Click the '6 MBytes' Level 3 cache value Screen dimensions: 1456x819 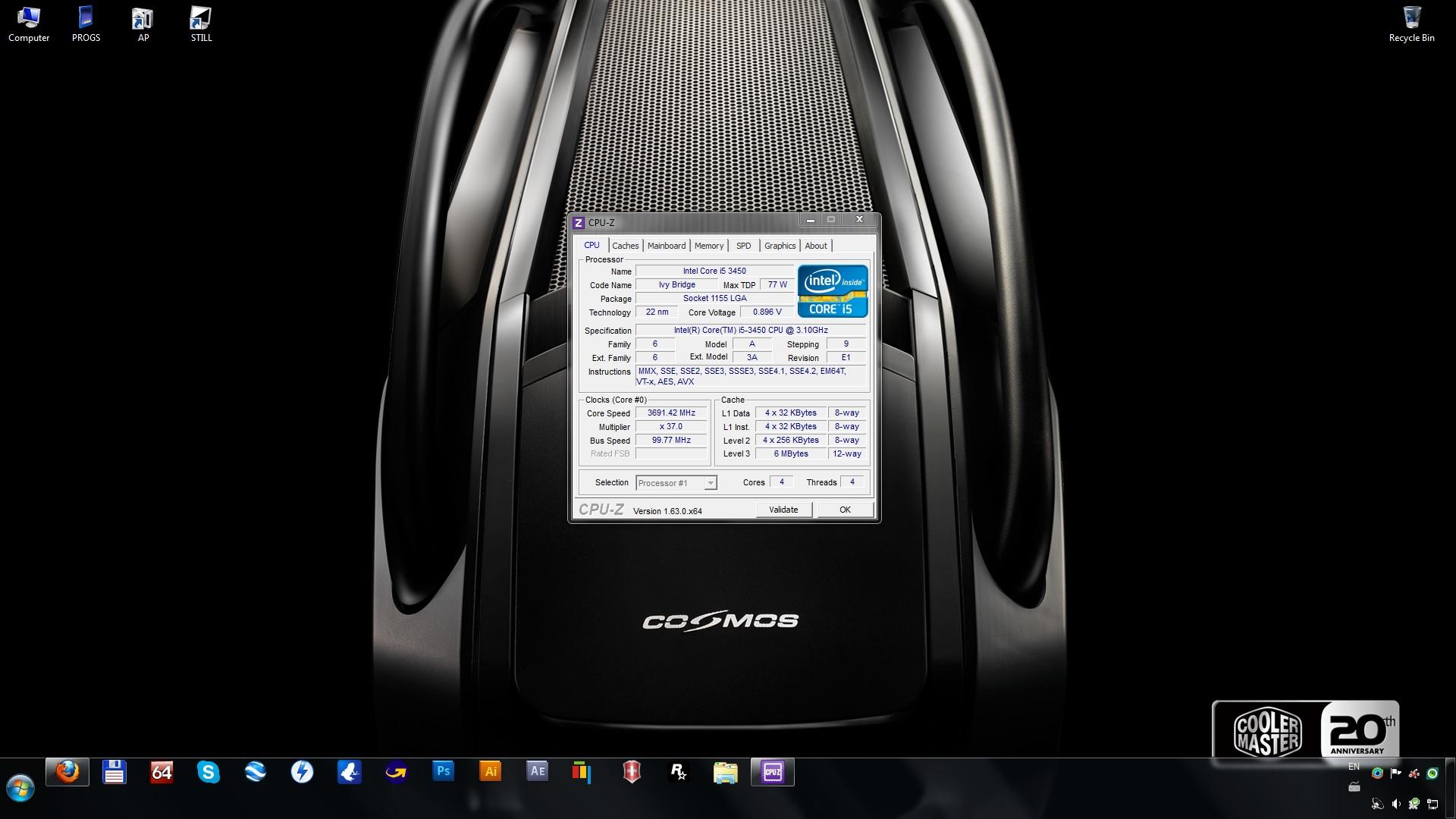pos(791,453)
